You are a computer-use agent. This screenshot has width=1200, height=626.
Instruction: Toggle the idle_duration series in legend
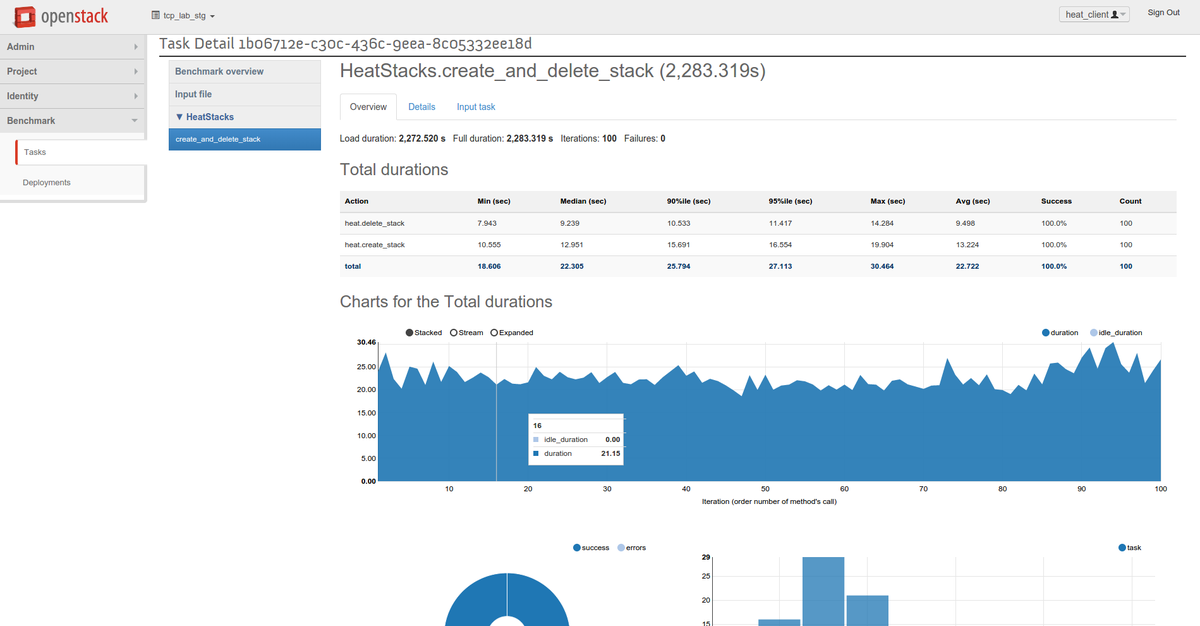point(1115,332)
